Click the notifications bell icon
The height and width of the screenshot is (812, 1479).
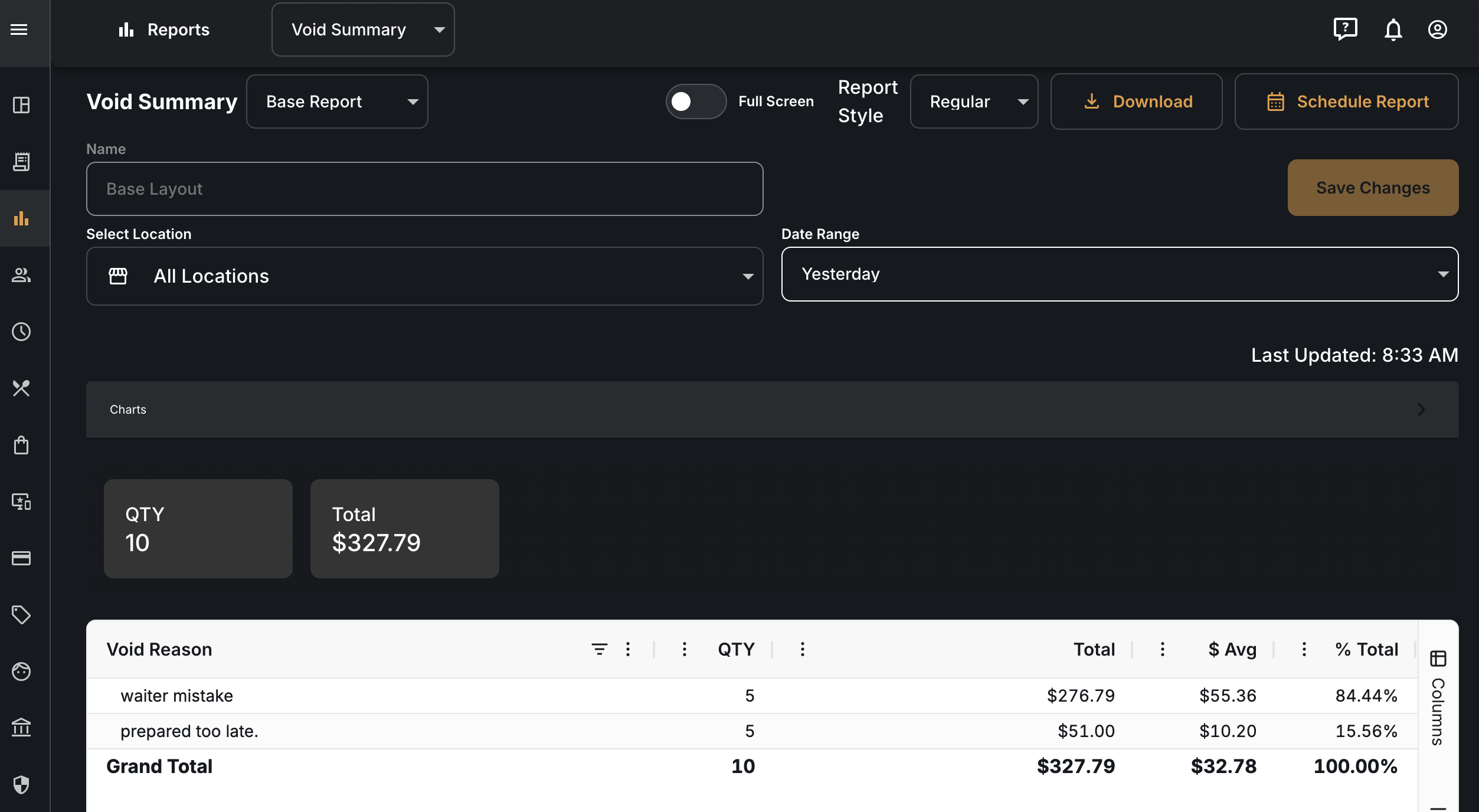(x=1393, y=30)
